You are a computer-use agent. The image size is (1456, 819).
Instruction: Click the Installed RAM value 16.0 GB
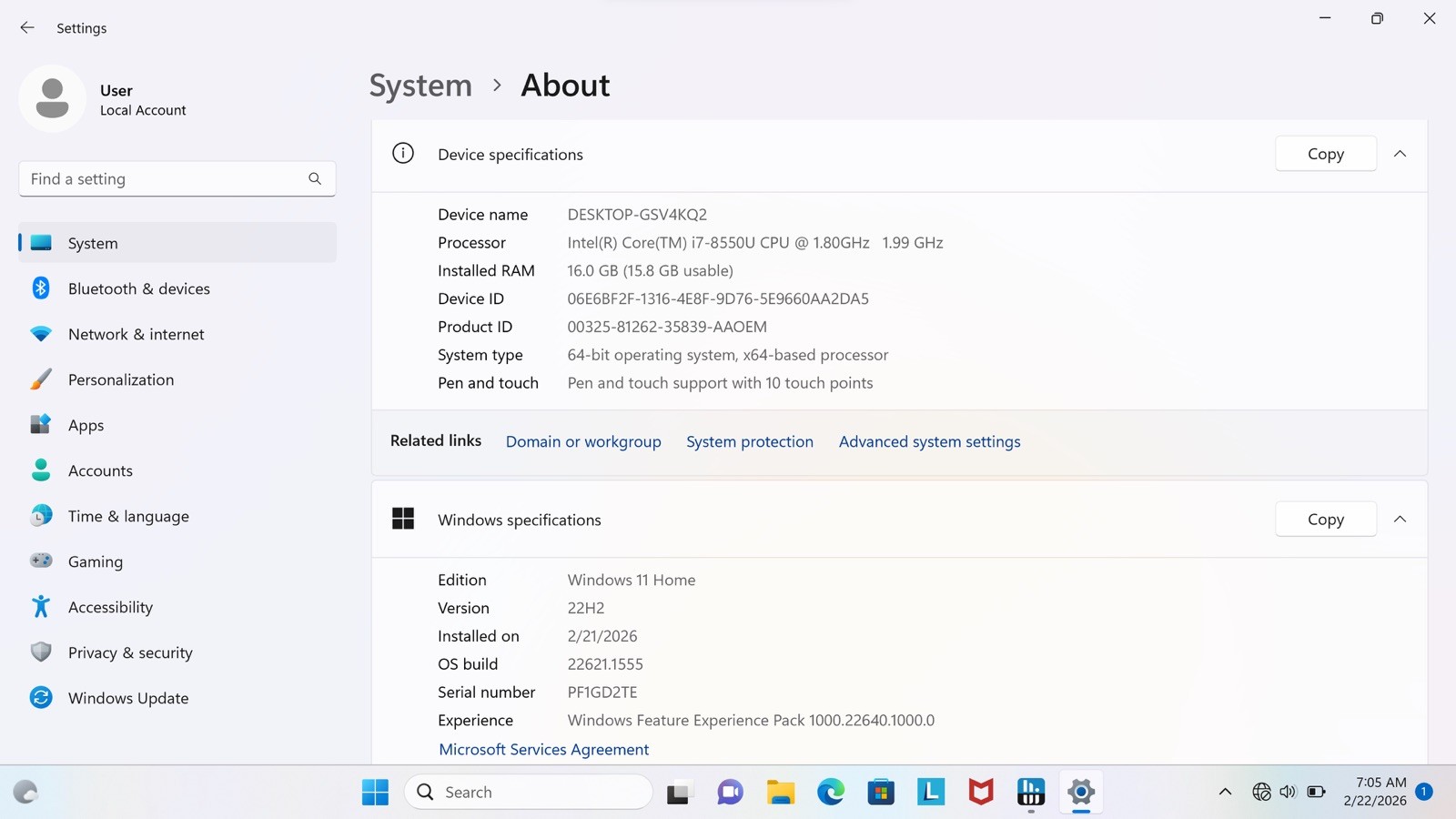650,270
